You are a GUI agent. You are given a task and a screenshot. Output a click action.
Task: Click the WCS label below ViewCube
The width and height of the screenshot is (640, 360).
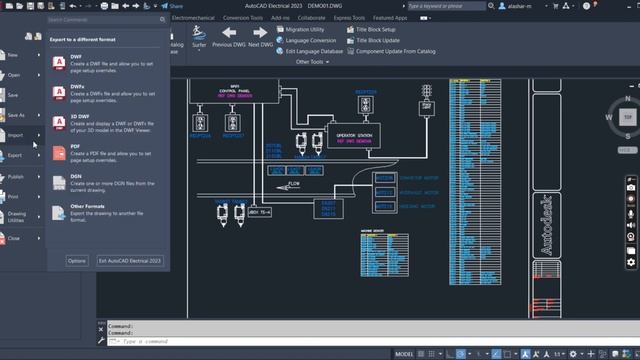(627, 150)
